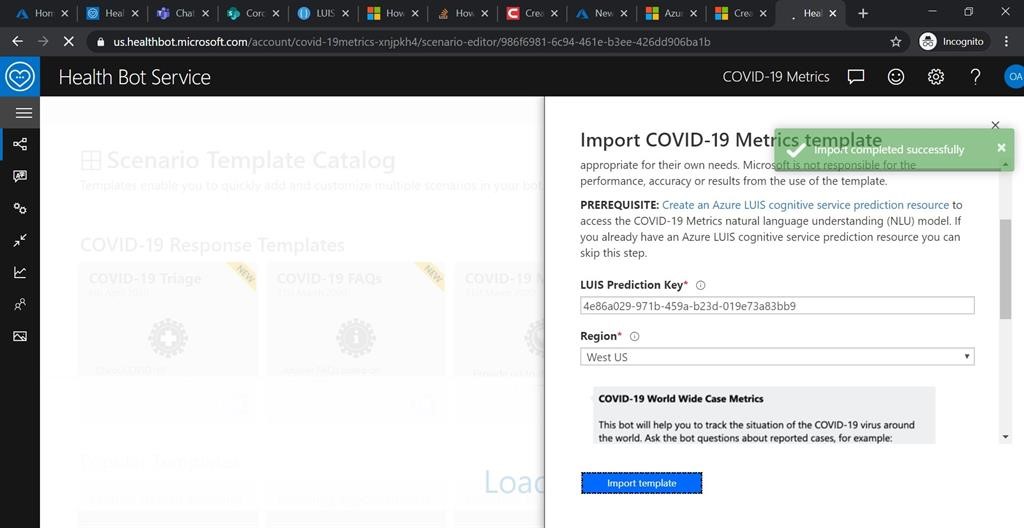Open settings gear in Health Bot header
The height and width of the screenshot is (528, 1024).
936,77
